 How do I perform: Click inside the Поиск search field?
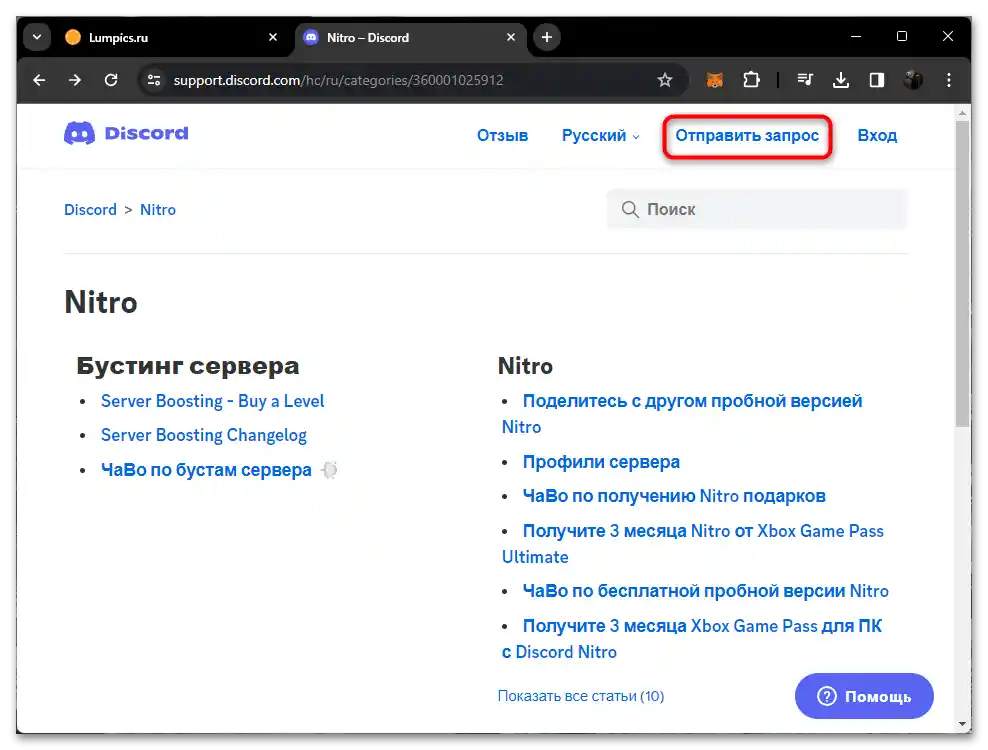pos(757,209)
